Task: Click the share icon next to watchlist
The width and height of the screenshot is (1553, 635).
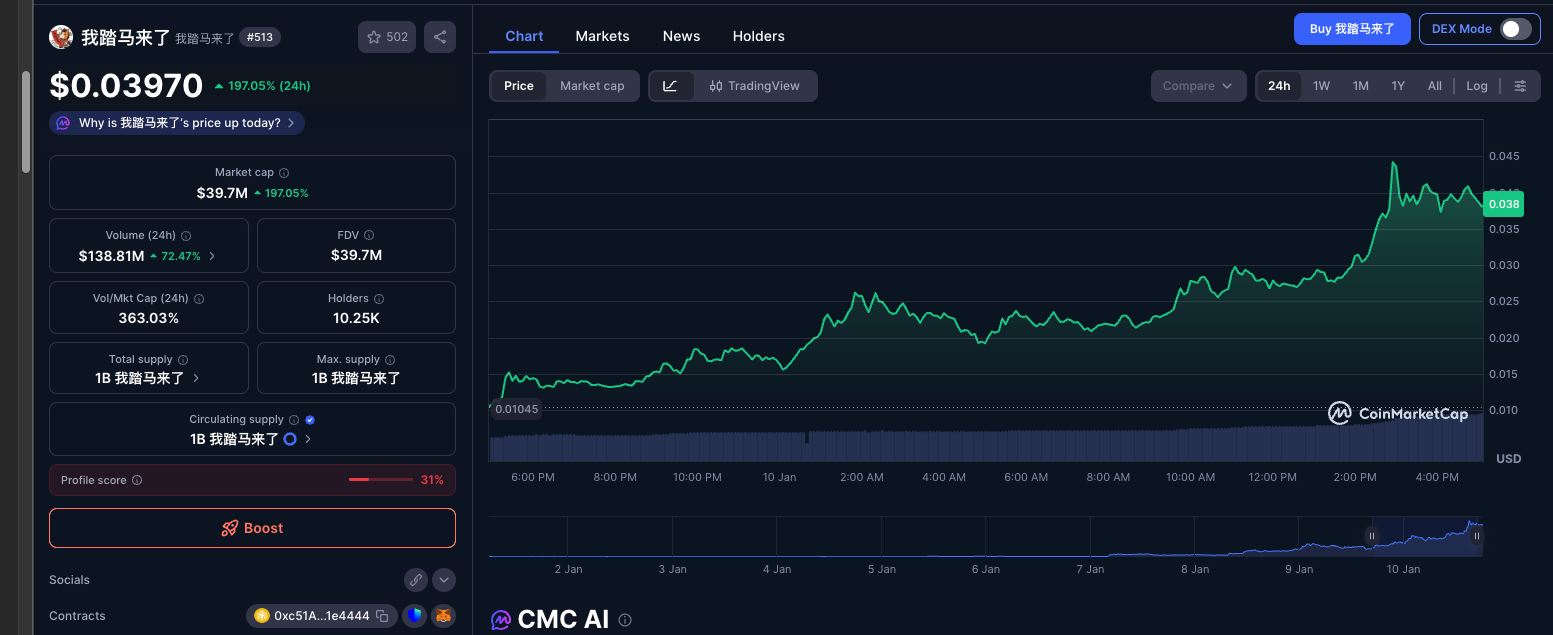Action: coord(440,37)
